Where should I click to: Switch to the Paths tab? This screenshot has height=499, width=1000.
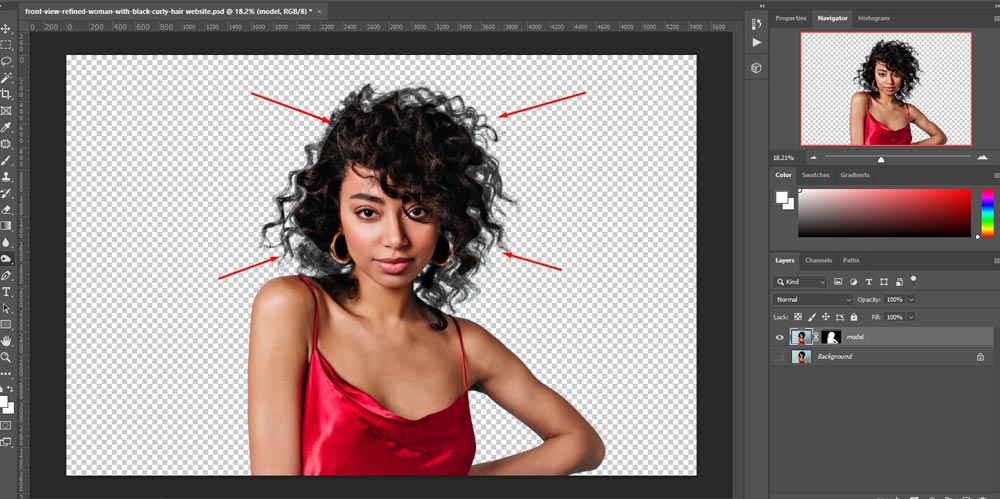tap(851, 260)
